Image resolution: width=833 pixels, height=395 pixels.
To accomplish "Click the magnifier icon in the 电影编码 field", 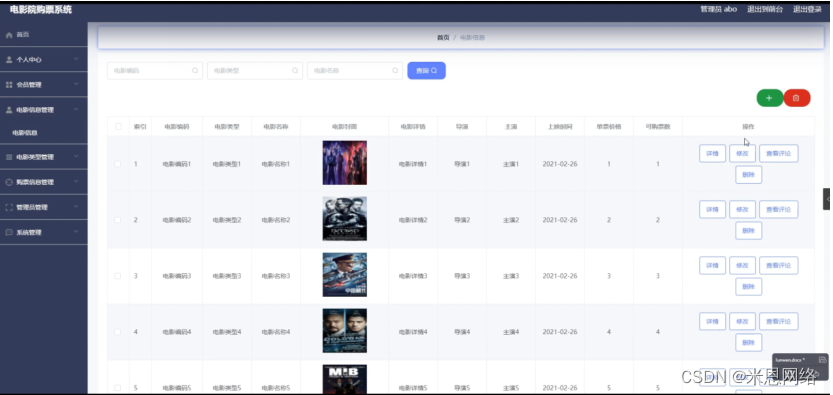I will pos(195,71).
